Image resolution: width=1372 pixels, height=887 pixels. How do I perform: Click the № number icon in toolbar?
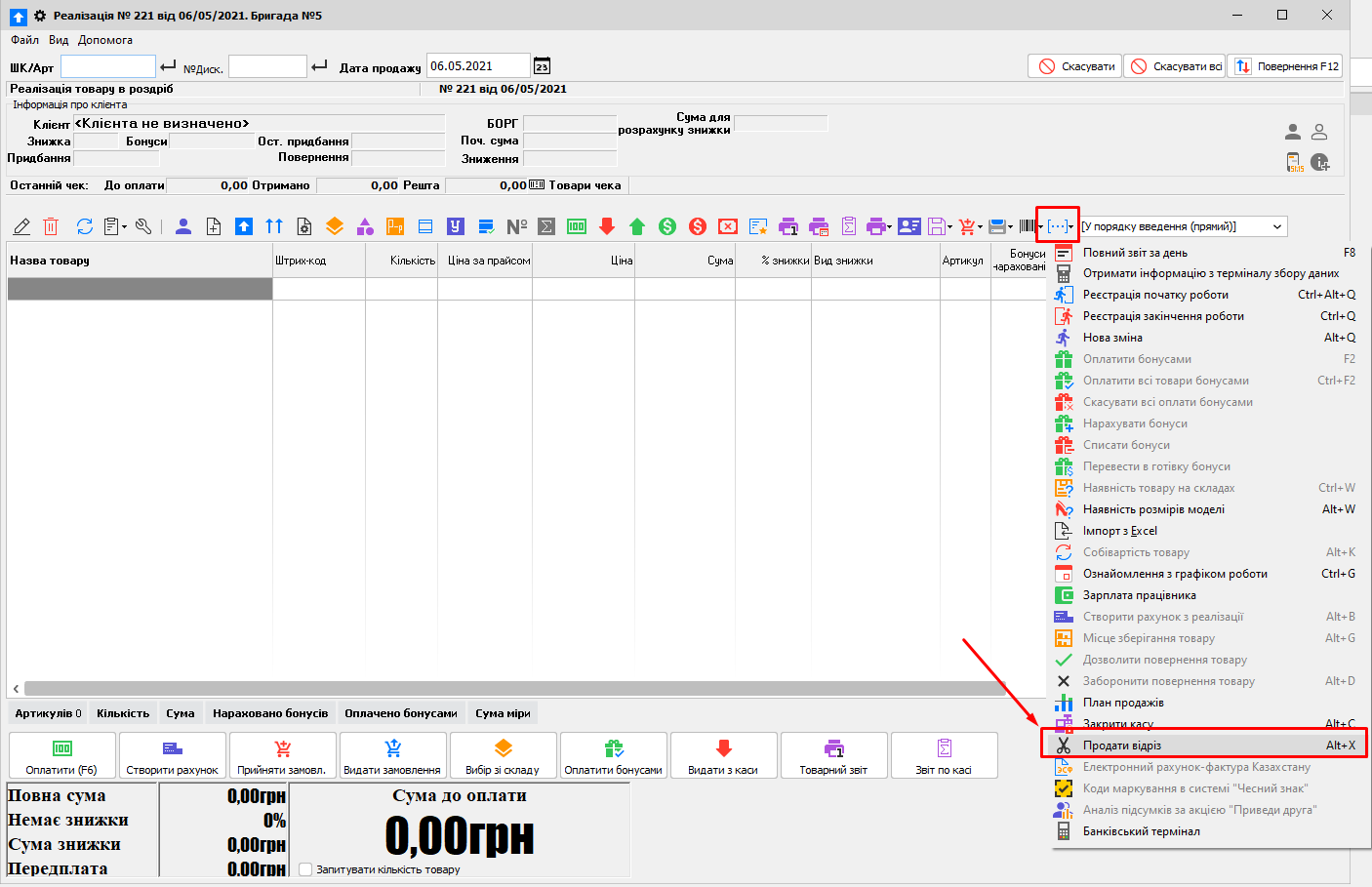pyautogui.click(x=516, y=226)
